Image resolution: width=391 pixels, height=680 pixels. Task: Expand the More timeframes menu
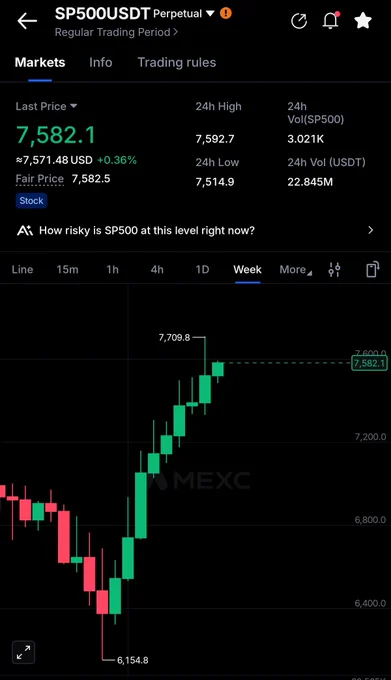[296, 270]
